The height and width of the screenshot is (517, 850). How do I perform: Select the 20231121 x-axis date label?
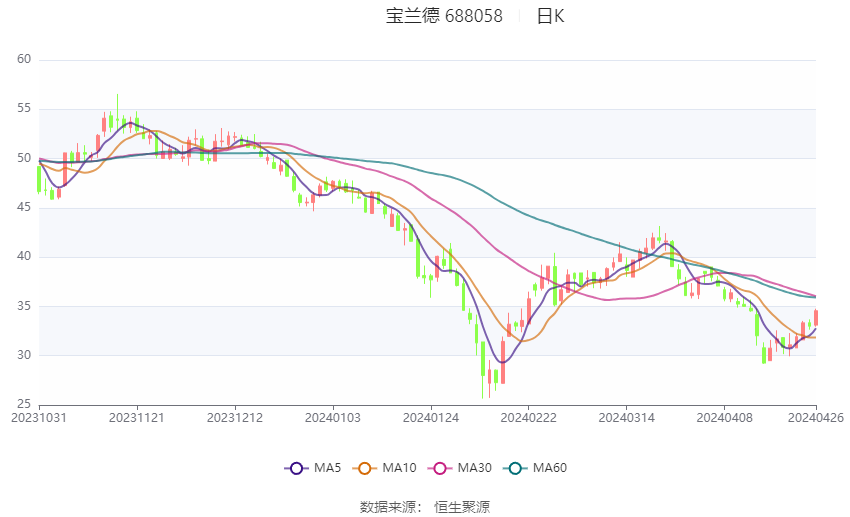tap(137, 418)
